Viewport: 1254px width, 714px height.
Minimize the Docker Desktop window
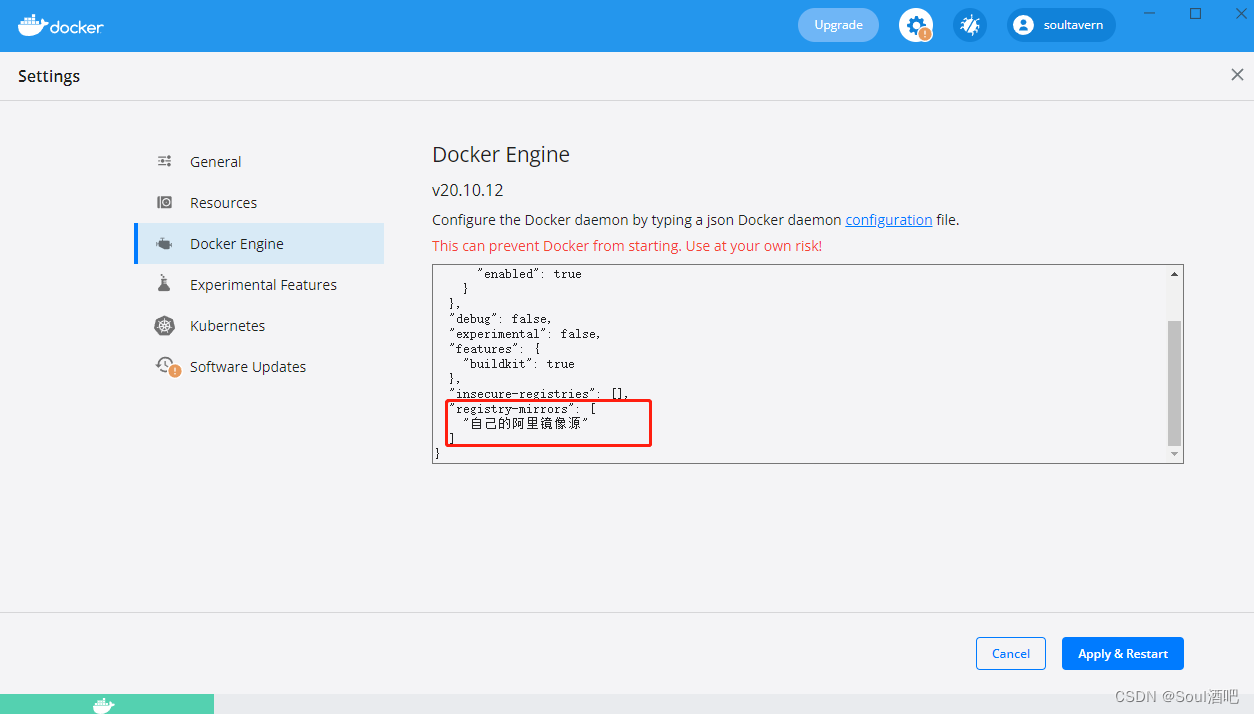(1151, 13)
